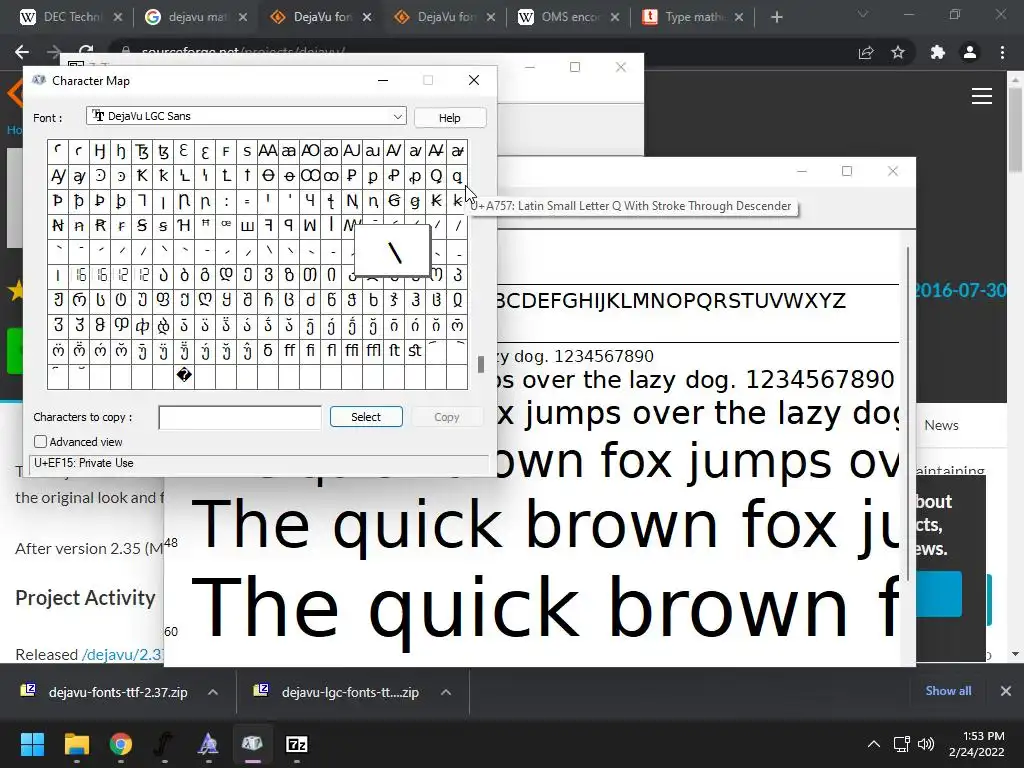Open 7-Zip from the taskbar
Image resolution: width=1024 pixels, height=768 pixels.
coord(296,744)
